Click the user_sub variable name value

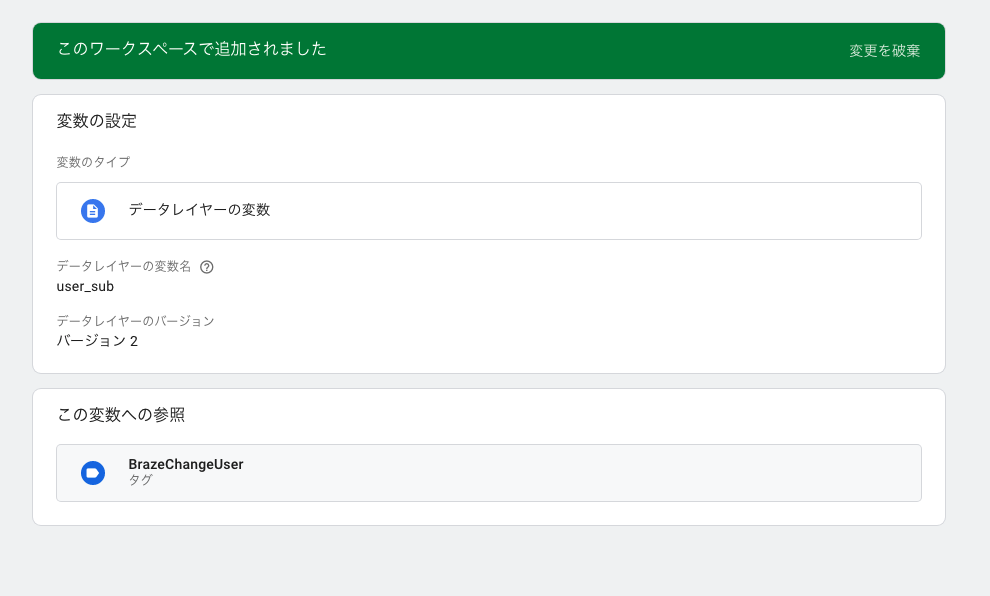tap(83, 286)
